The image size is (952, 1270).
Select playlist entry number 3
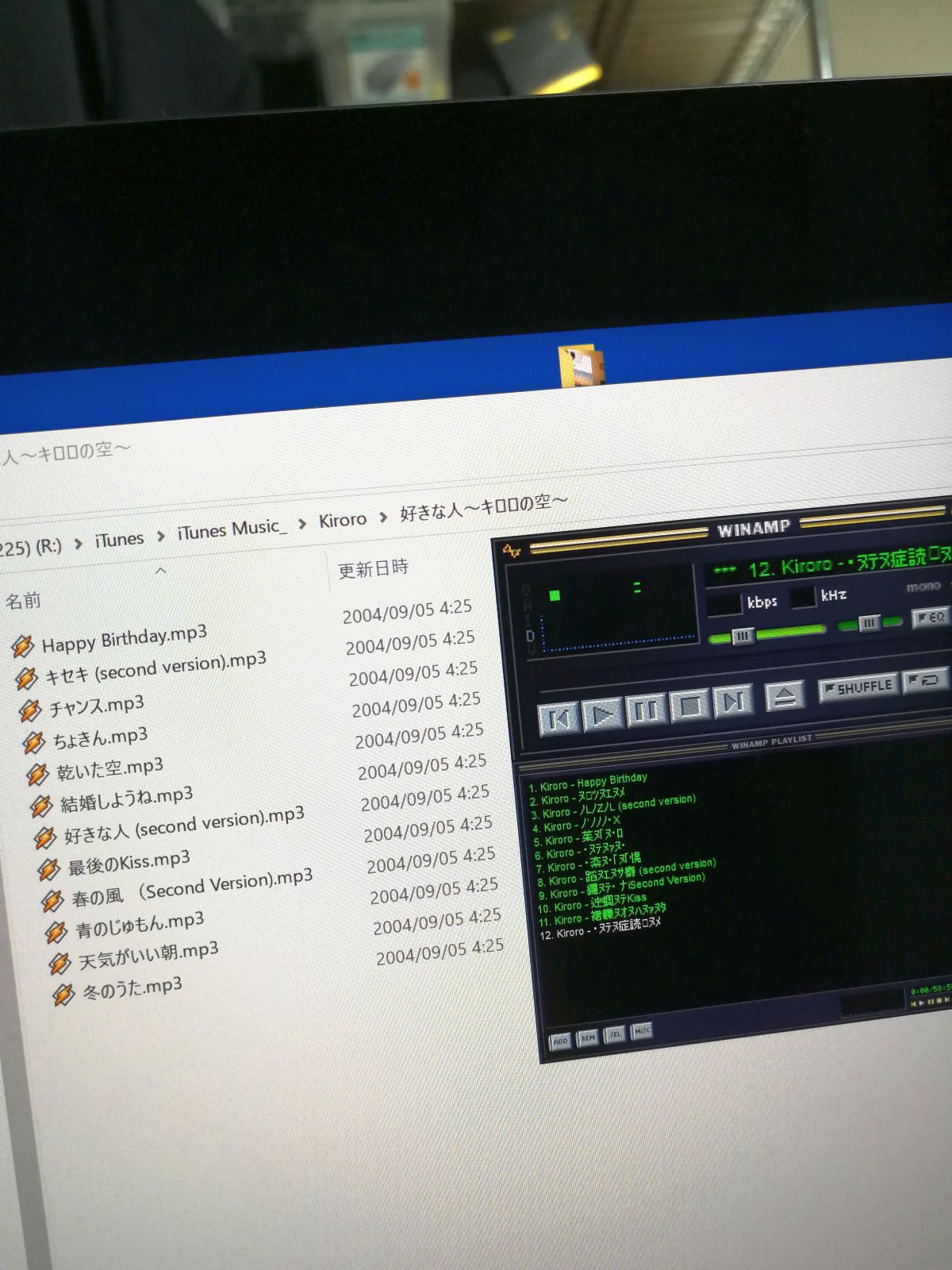[x=613, y=807]
